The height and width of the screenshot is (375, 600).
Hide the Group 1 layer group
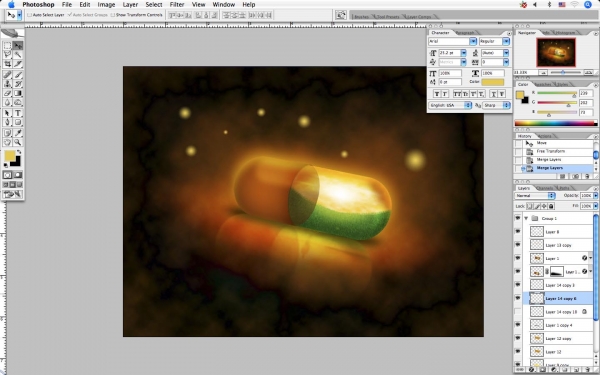(x=517, y=218)
